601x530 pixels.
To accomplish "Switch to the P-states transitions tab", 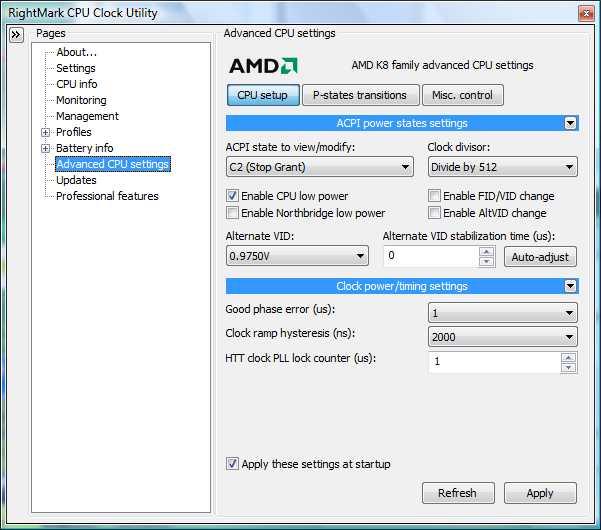I will point(360,95).
